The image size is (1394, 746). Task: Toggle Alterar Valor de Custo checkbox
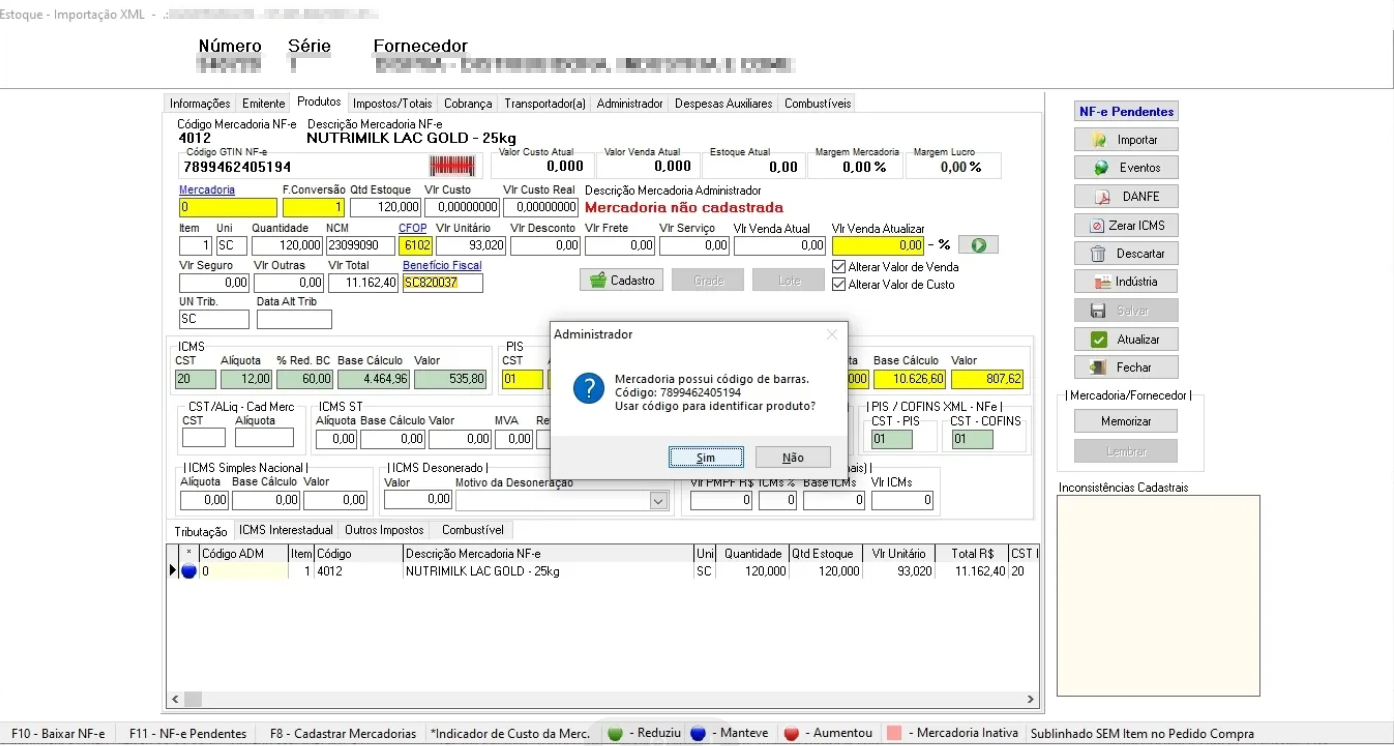[x=839, y=285]
